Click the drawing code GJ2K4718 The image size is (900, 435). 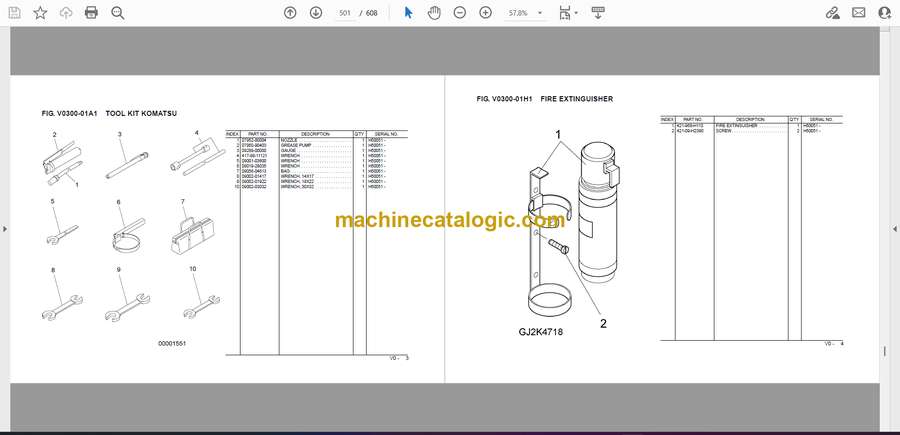[x=541, y=331]
